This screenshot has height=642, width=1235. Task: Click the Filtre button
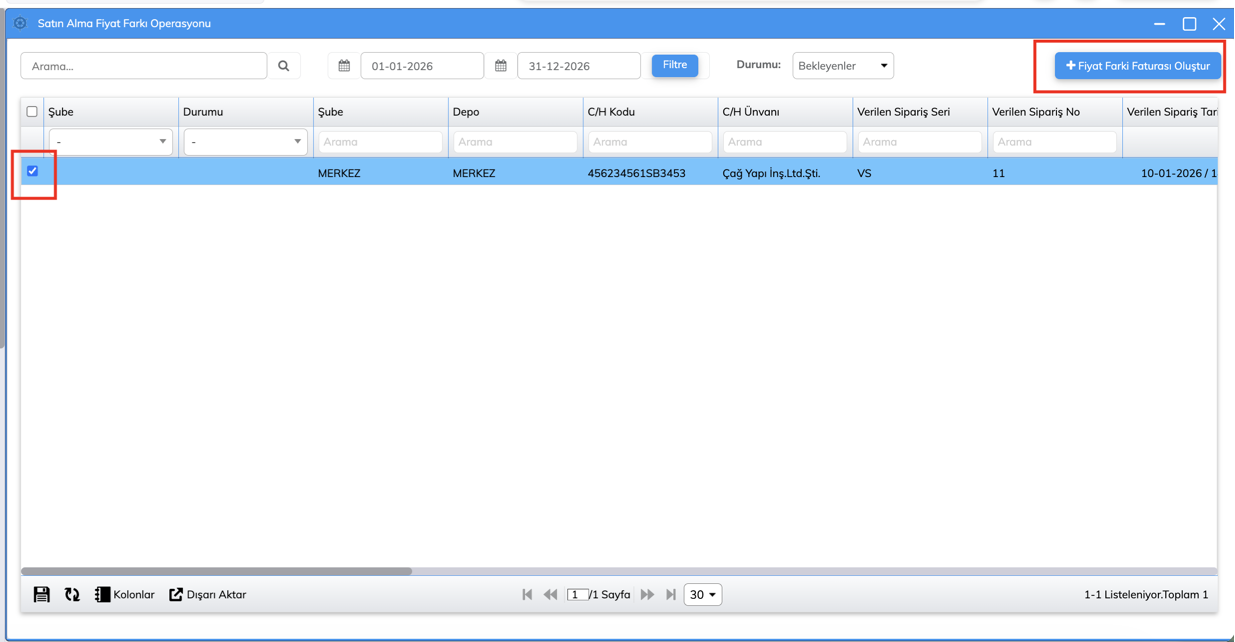point(675,65)
